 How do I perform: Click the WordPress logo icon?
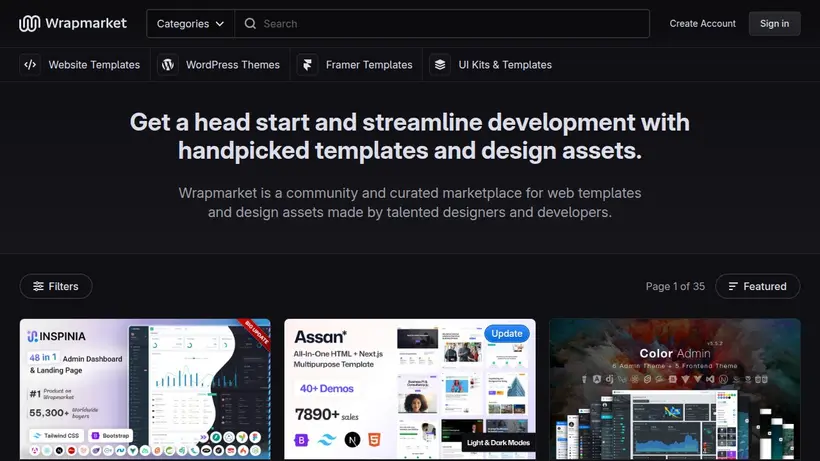(x=168, y=65)
